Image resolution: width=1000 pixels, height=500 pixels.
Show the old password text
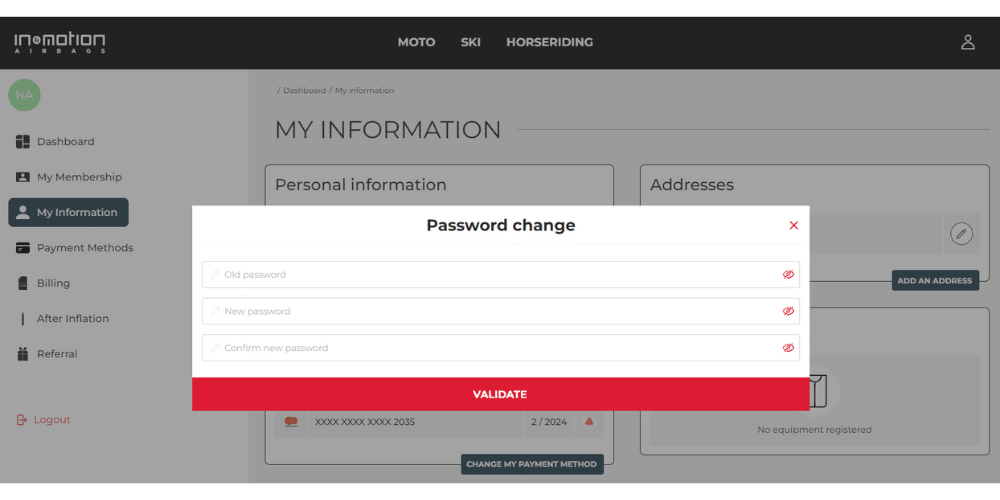pyautogui.click(x=788, y=275)
